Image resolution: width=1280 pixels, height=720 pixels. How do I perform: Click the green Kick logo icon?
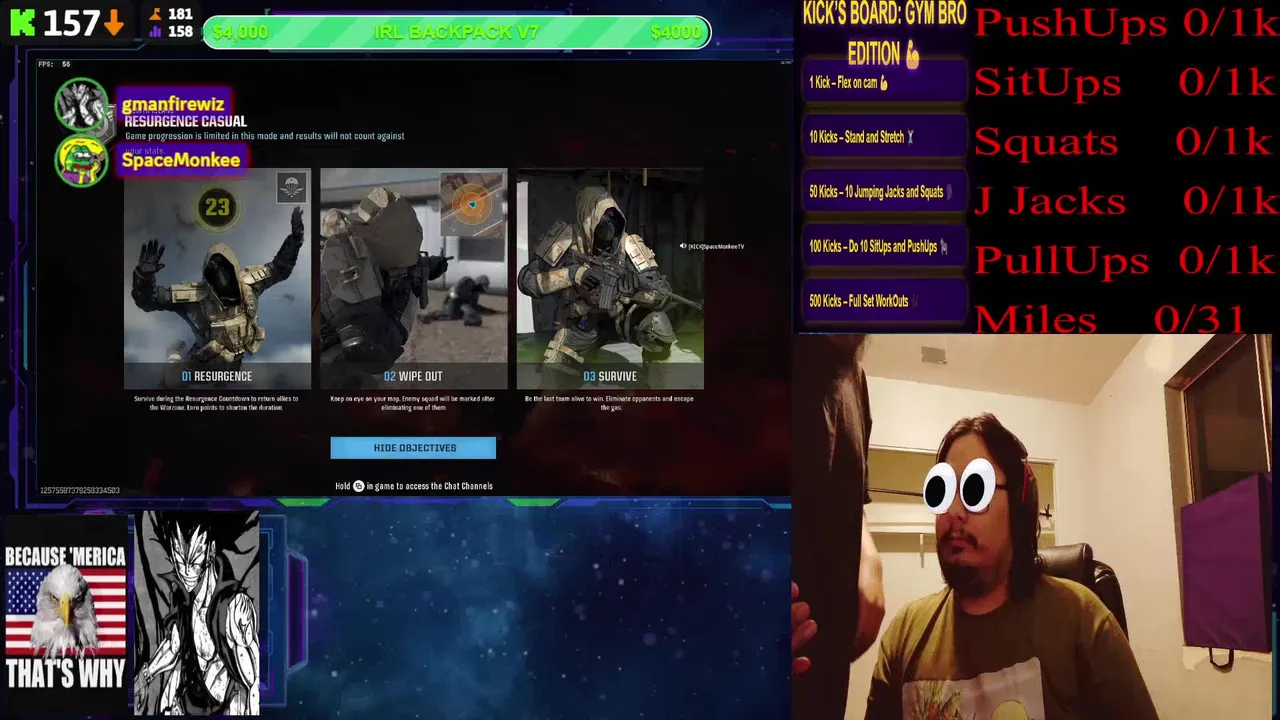pos(22,21)
